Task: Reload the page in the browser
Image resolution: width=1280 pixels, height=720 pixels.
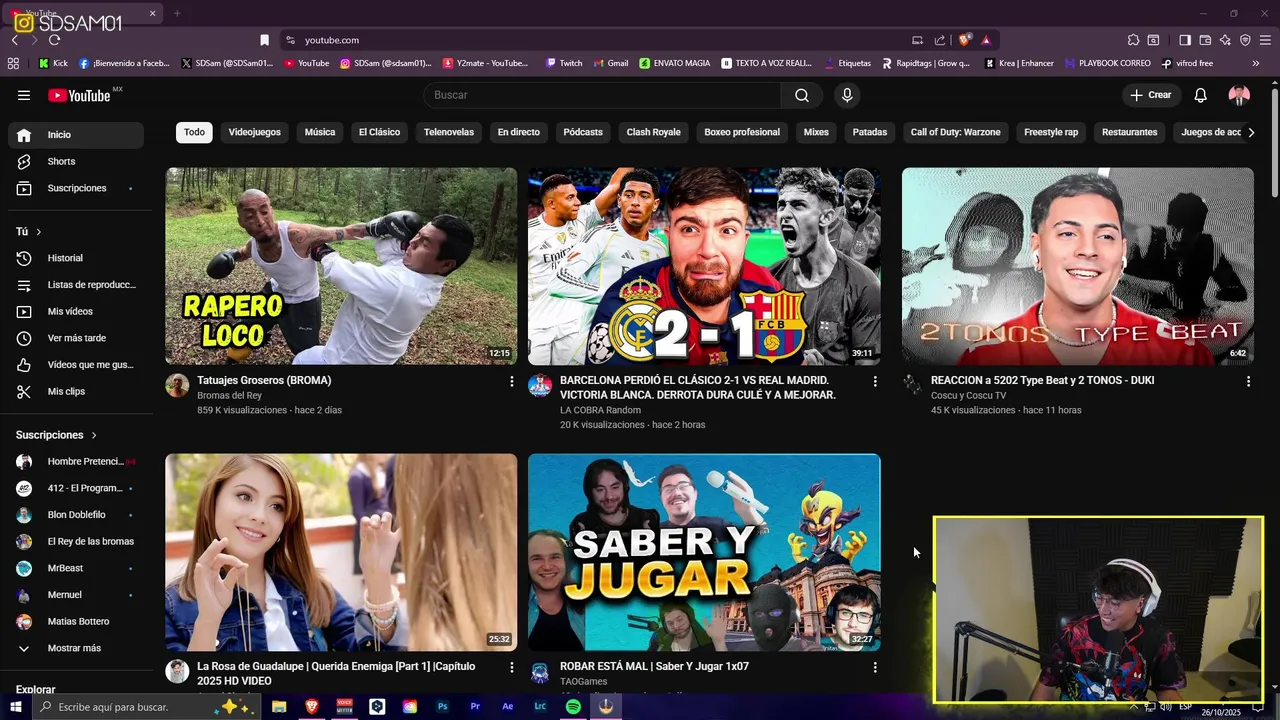Action: (x=54, y=40)
